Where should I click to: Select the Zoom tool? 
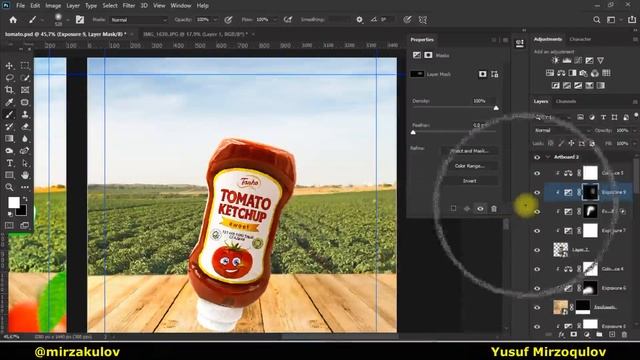tap(9, 187)
